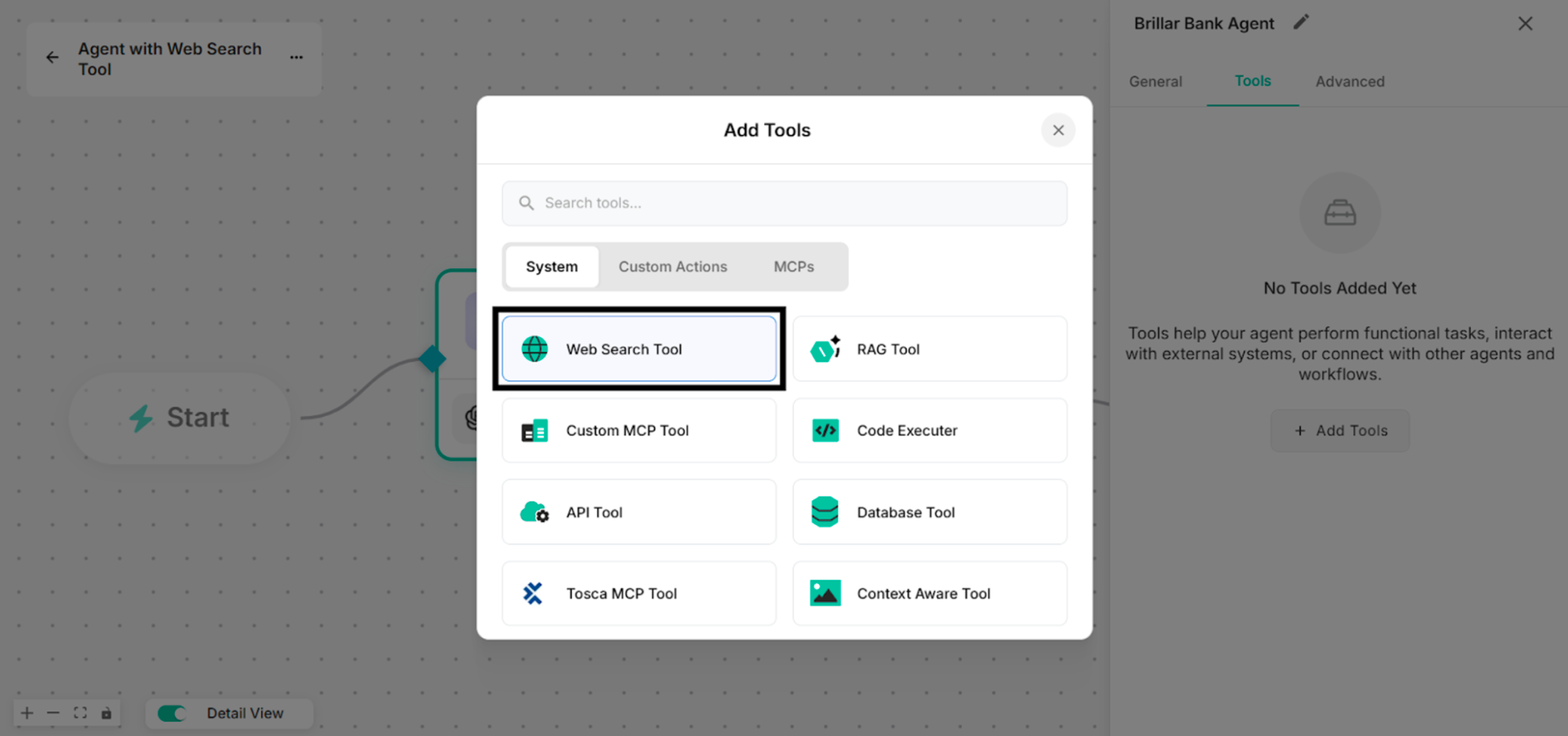This screenshot has width=1568, height=736.
Task: Lock the canvas view
Action: [x=107, y=713]
